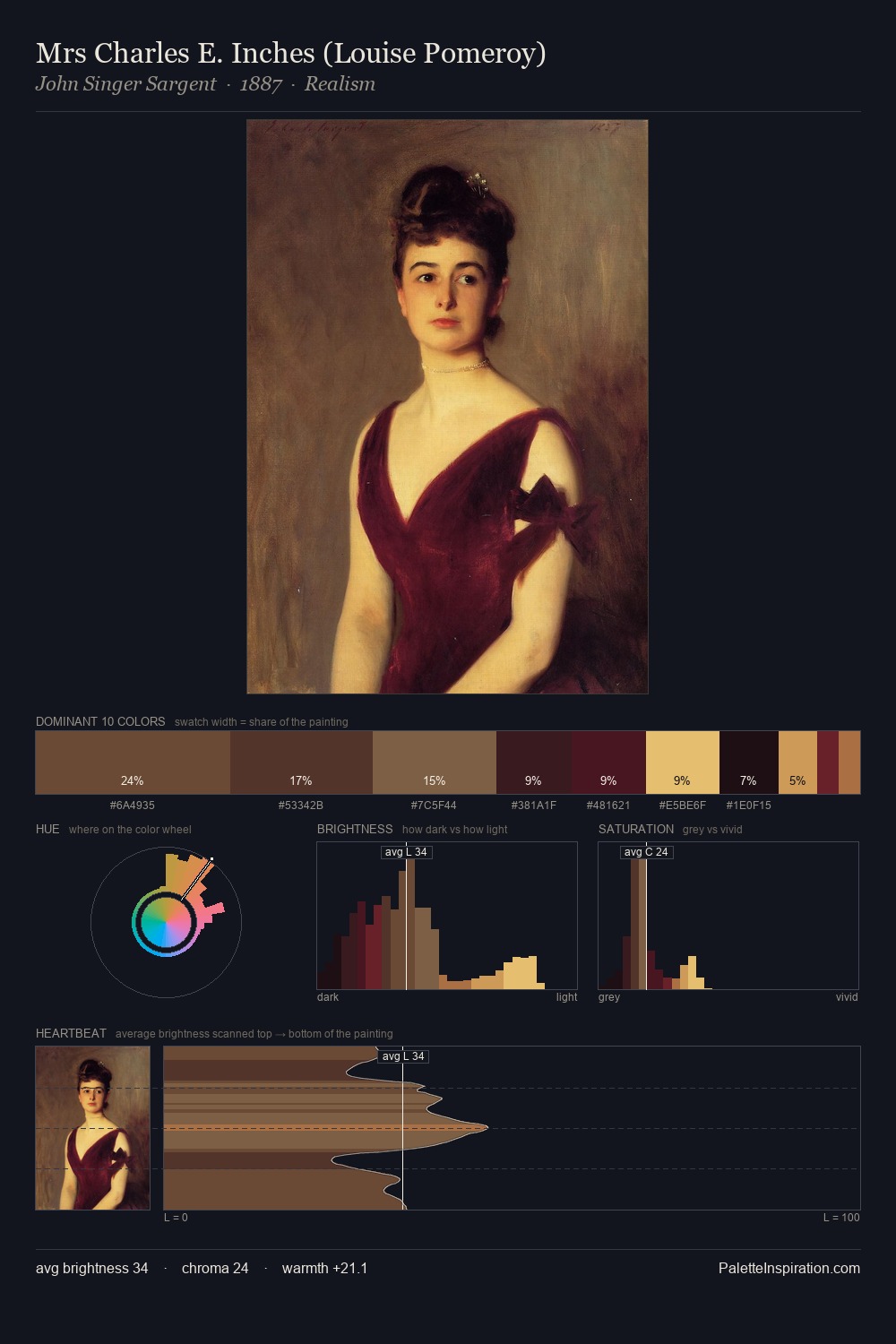Select the 24% color swatch #6A4935

tap(133, 762)
